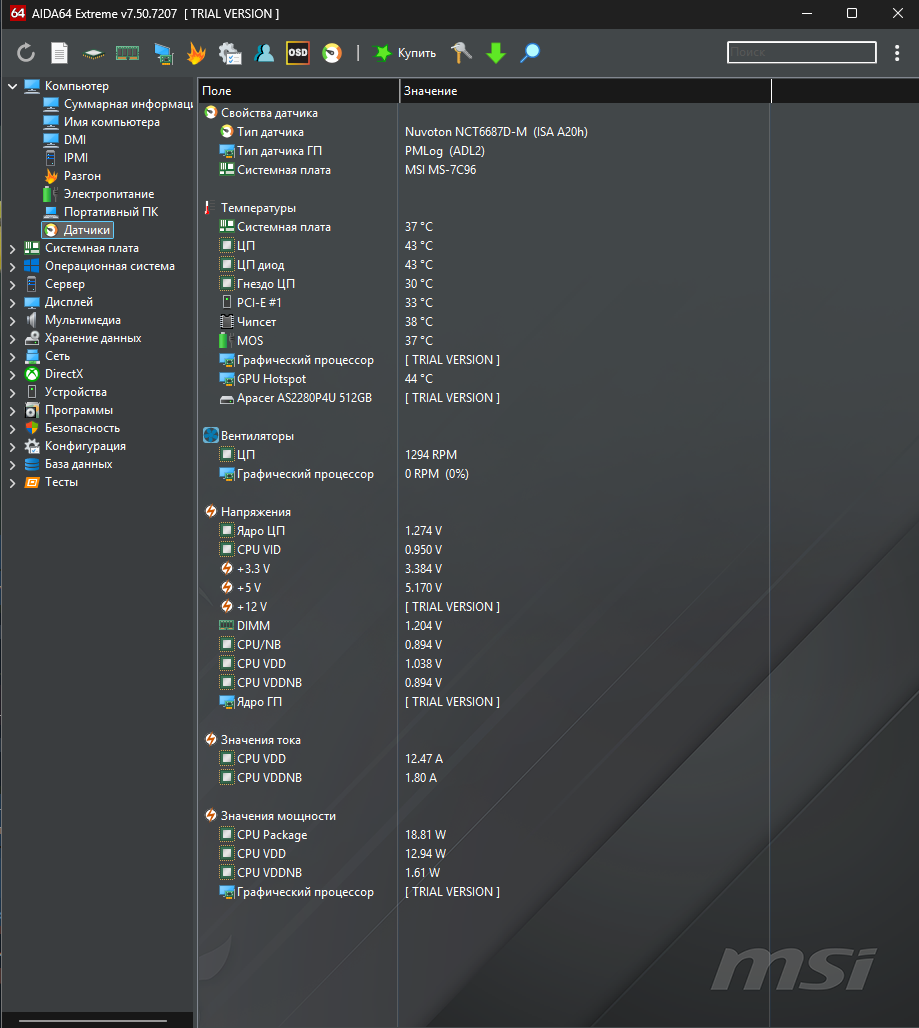
Task: Select Разгон in the tree
Action: pos(82,176)
